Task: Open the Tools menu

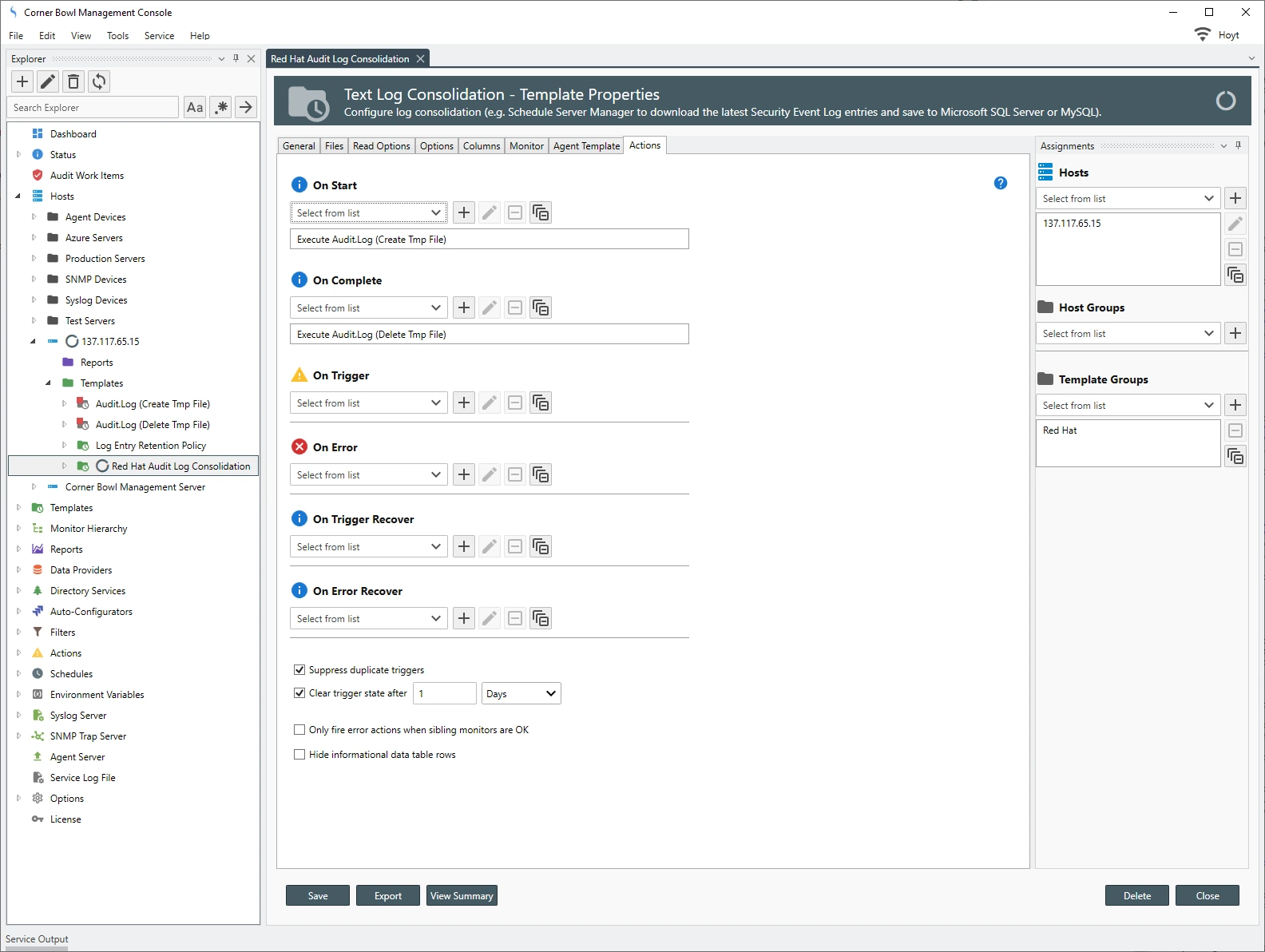Action: click(117, 36)
